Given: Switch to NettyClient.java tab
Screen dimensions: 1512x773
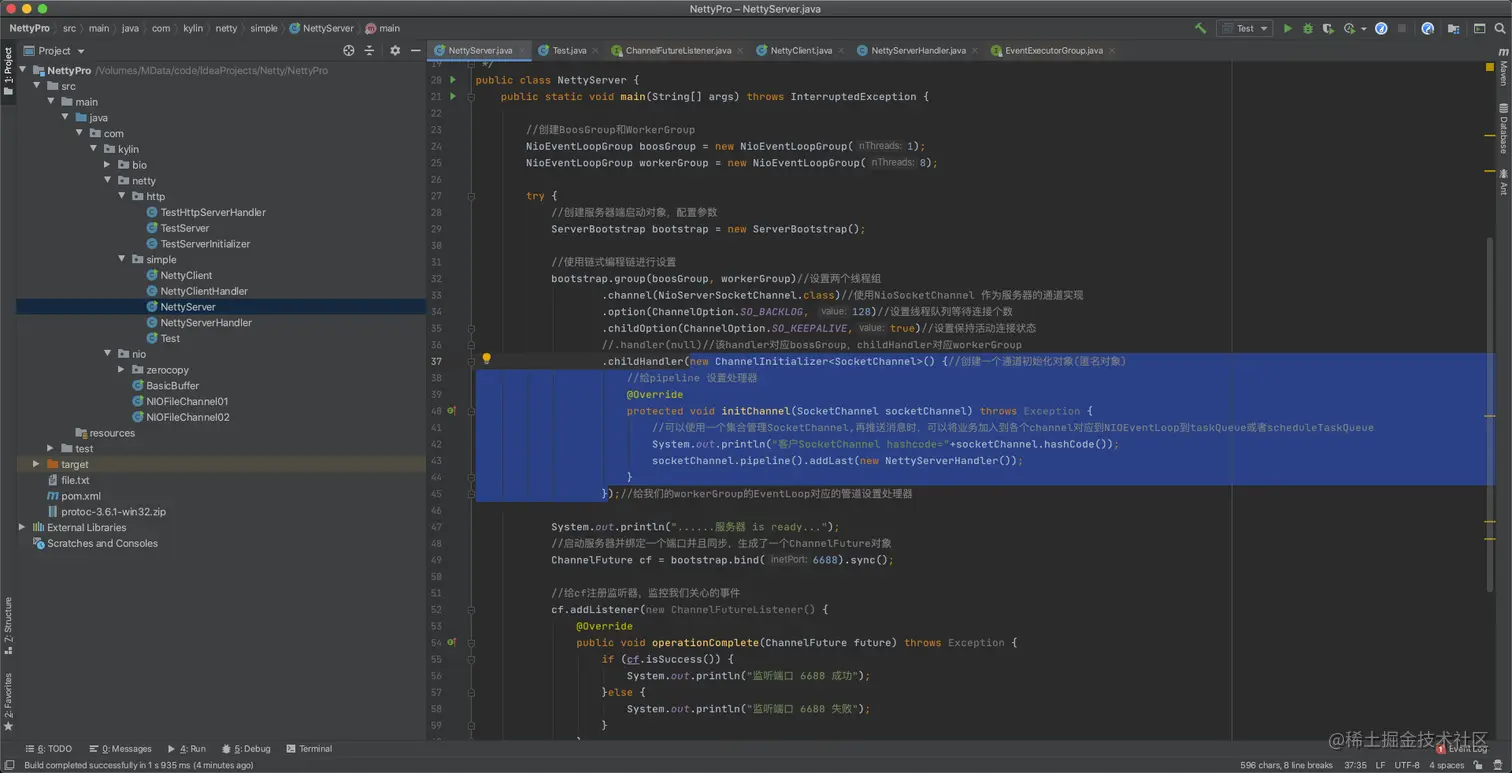Looking at the screenshot, I should [801, 50].
